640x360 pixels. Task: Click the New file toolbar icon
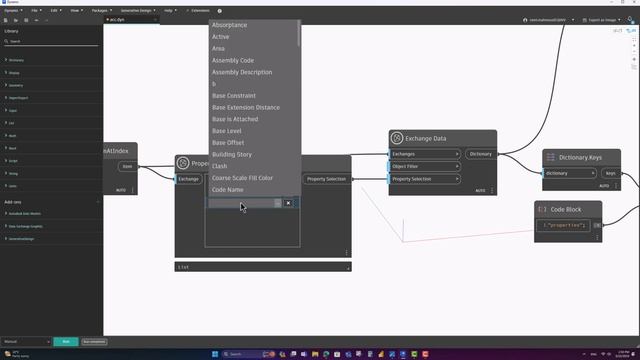(x=6, y=20)
